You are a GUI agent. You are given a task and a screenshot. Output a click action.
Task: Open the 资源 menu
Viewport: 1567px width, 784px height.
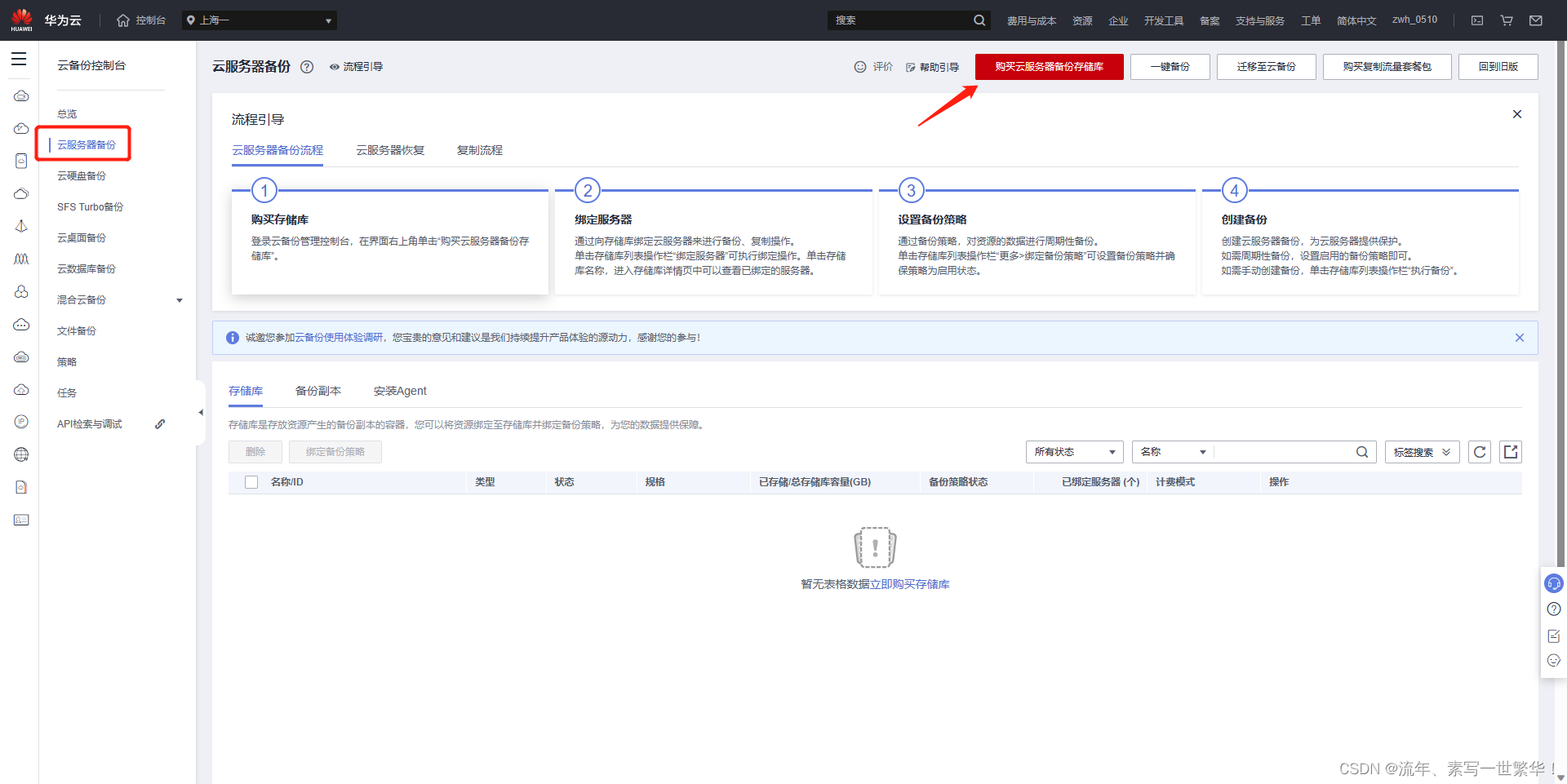point(1082,20)
